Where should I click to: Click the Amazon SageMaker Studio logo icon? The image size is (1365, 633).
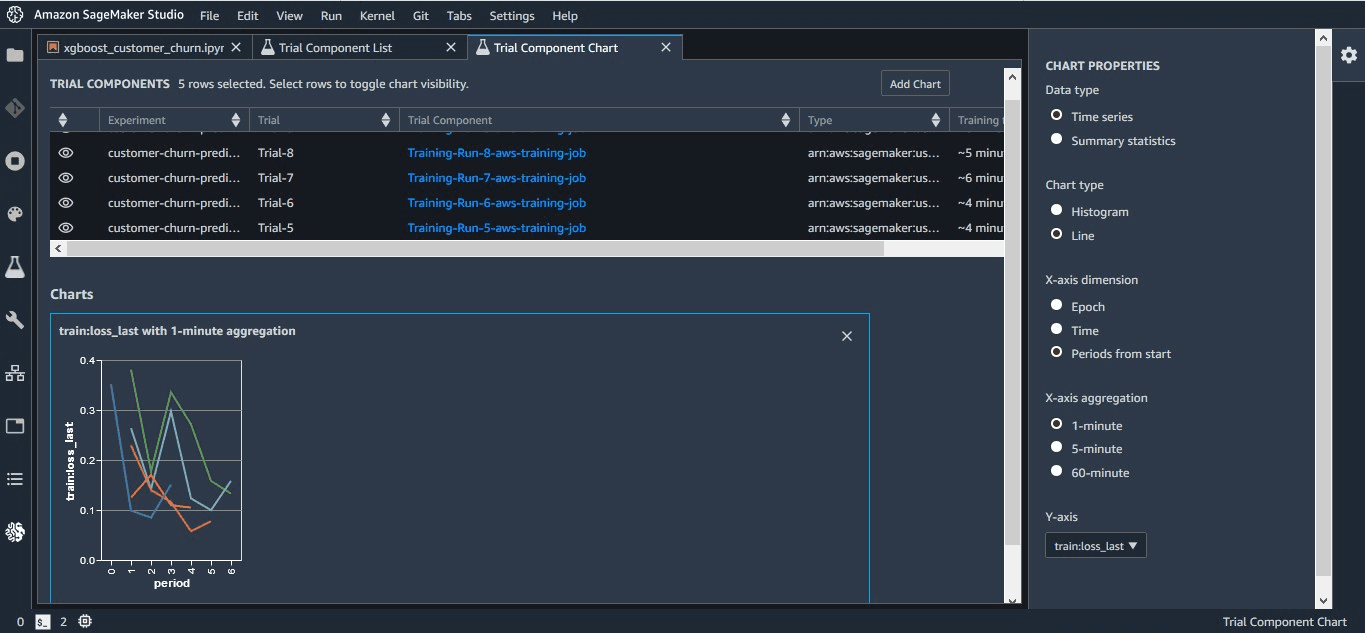[15, 15]
